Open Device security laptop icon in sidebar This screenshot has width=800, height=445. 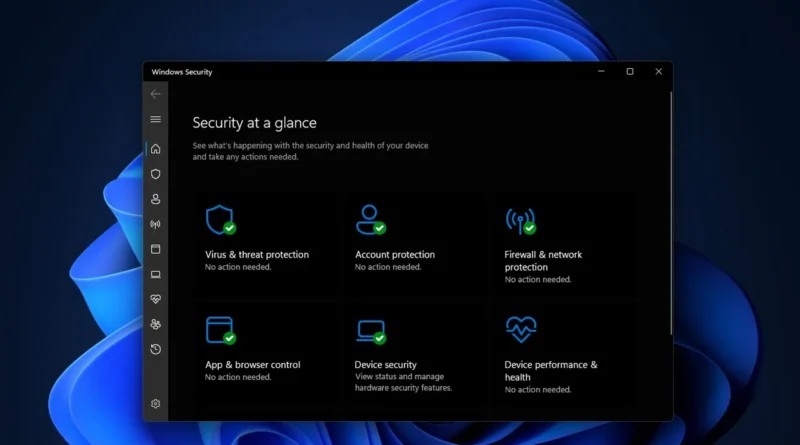coord(156,275)
